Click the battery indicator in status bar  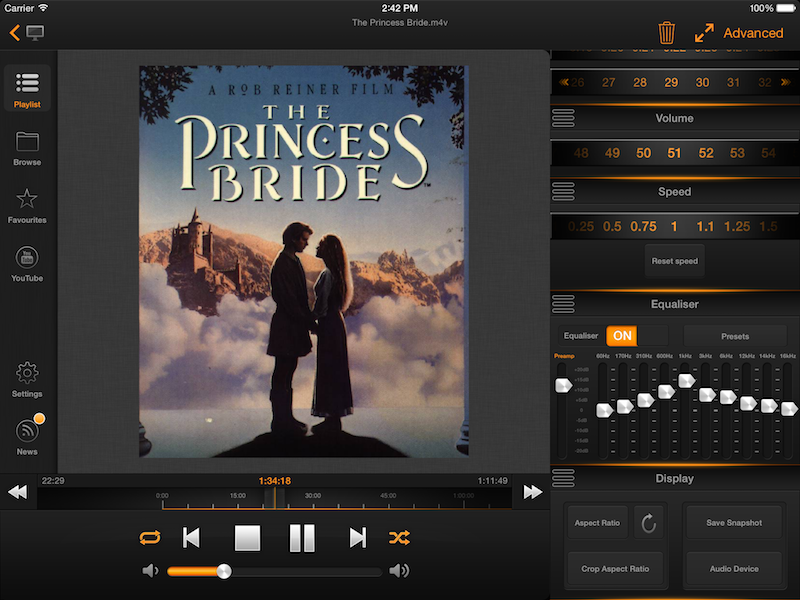786,8
